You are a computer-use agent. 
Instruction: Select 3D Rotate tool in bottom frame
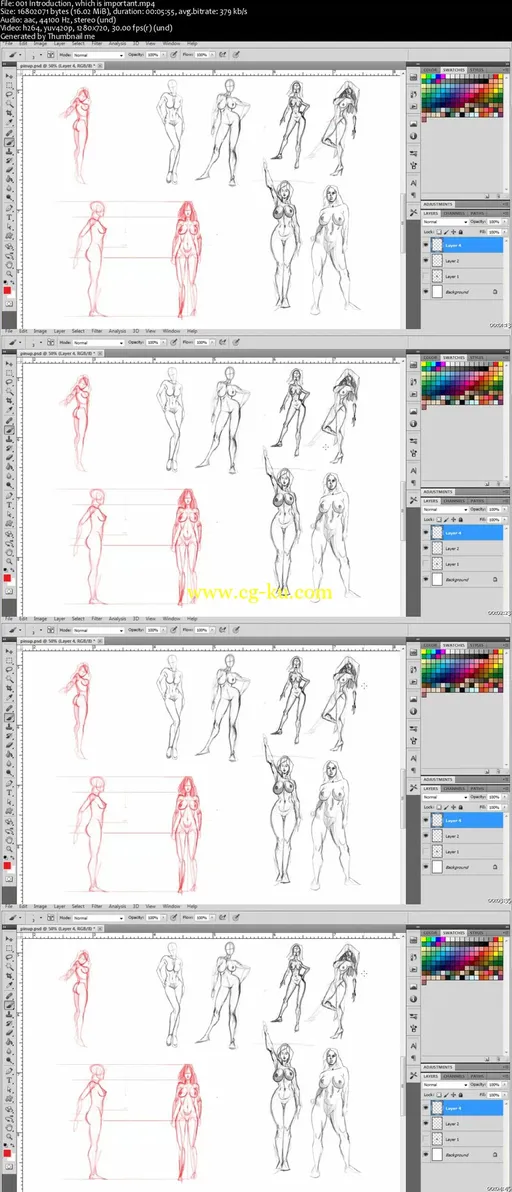coord(9,1107)
